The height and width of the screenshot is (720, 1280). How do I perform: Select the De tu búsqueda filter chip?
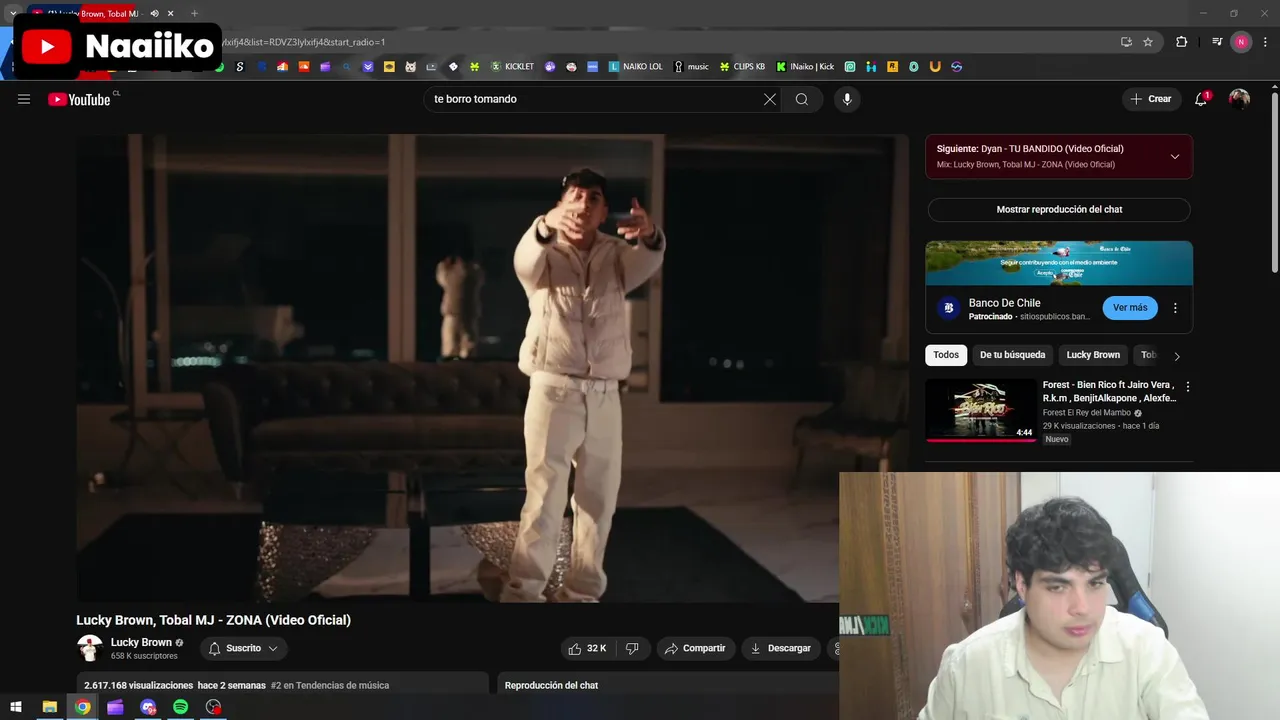[1012, 355]
